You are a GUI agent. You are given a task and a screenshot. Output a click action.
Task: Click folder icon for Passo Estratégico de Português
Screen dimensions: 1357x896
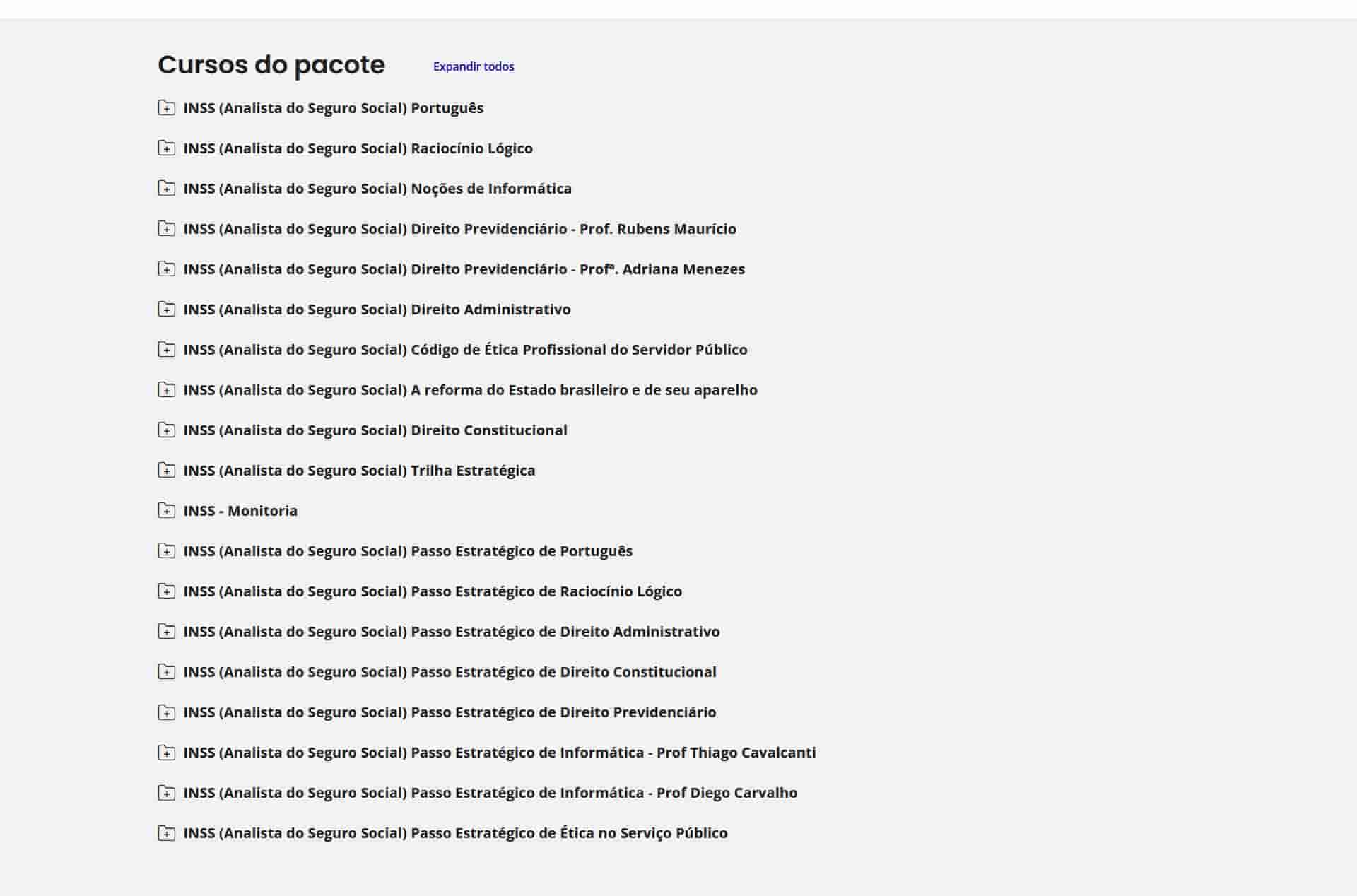(x=166, y=551)
